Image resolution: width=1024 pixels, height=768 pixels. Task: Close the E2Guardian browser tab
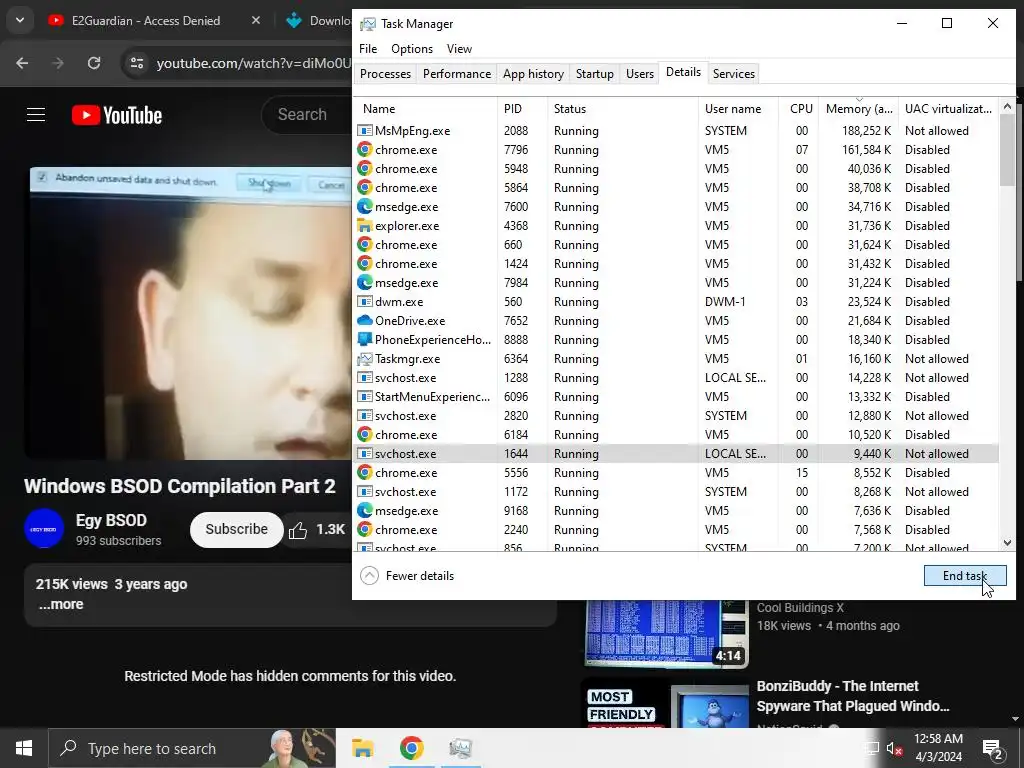(x=256, y=20)
